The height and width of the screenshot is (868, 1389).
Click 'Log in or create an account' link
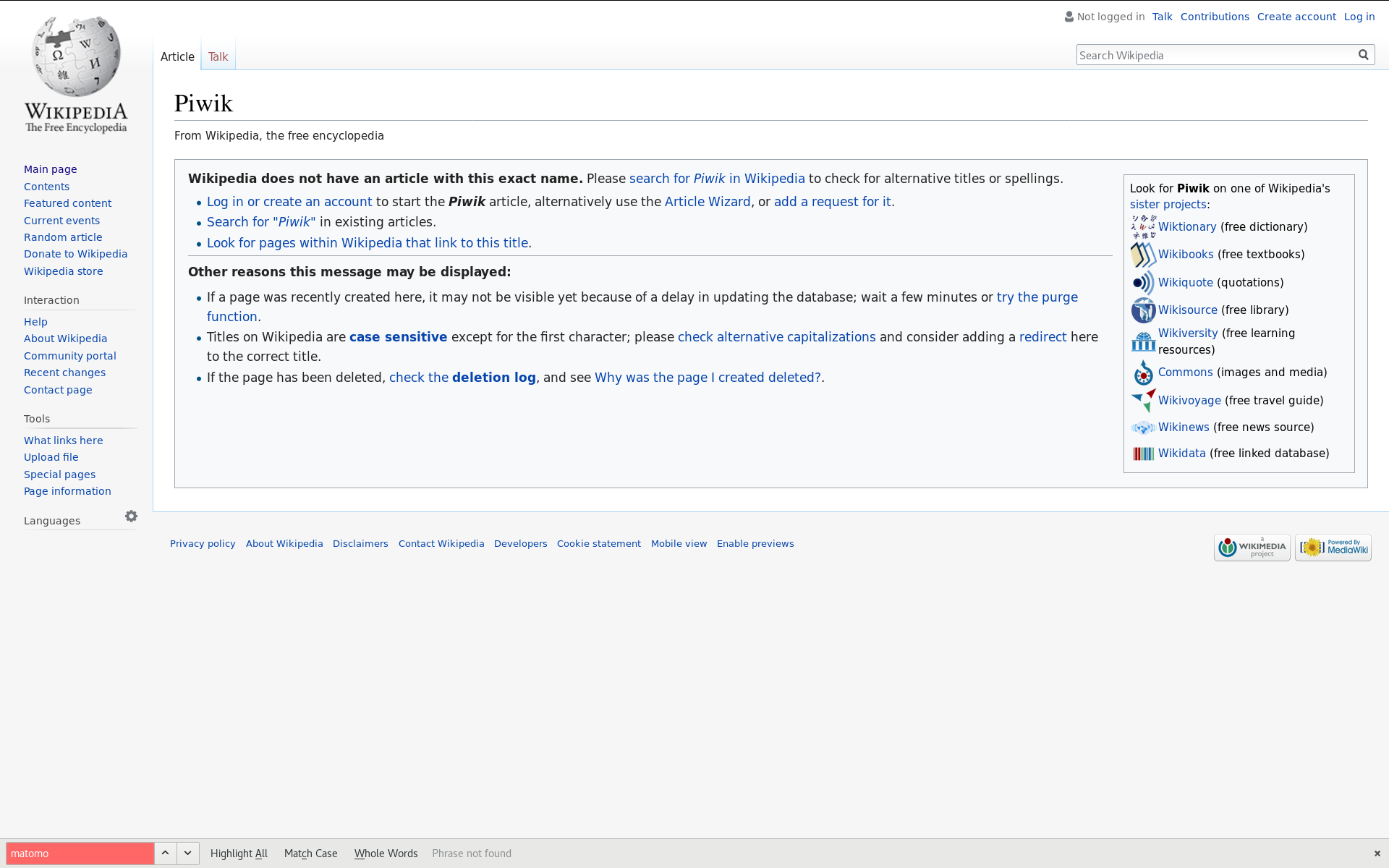289,202
